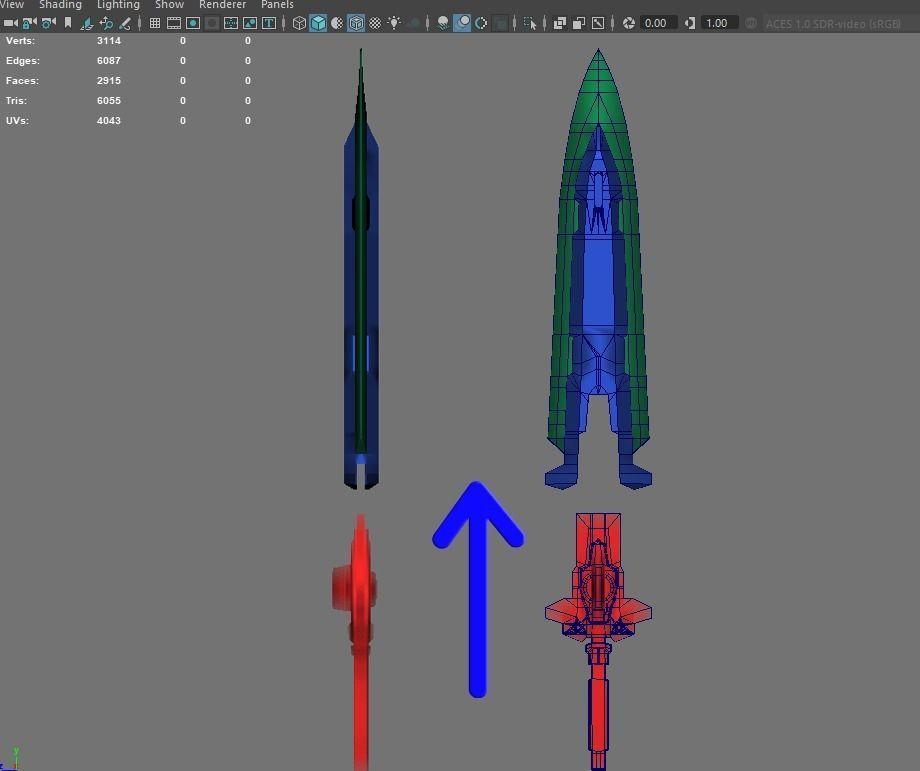Toggle Wireframe on Shaded icon
This screenshot has width=920, height=771.
[356, 23]
